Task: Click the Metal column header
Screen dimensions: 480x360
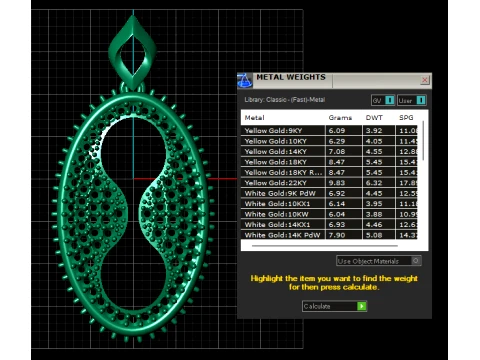Action: tap(255, 118)
